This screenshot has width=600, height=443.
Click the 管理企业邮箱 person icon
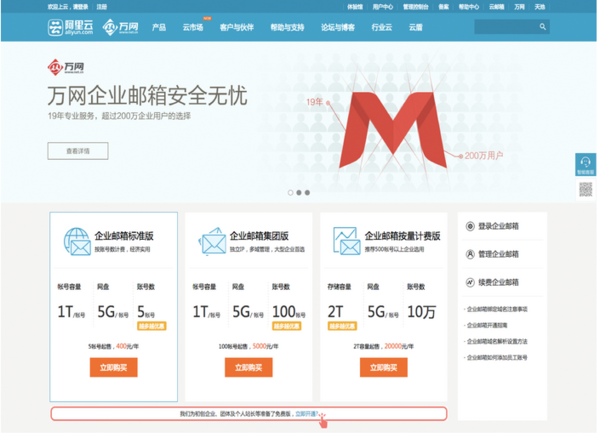470,254
